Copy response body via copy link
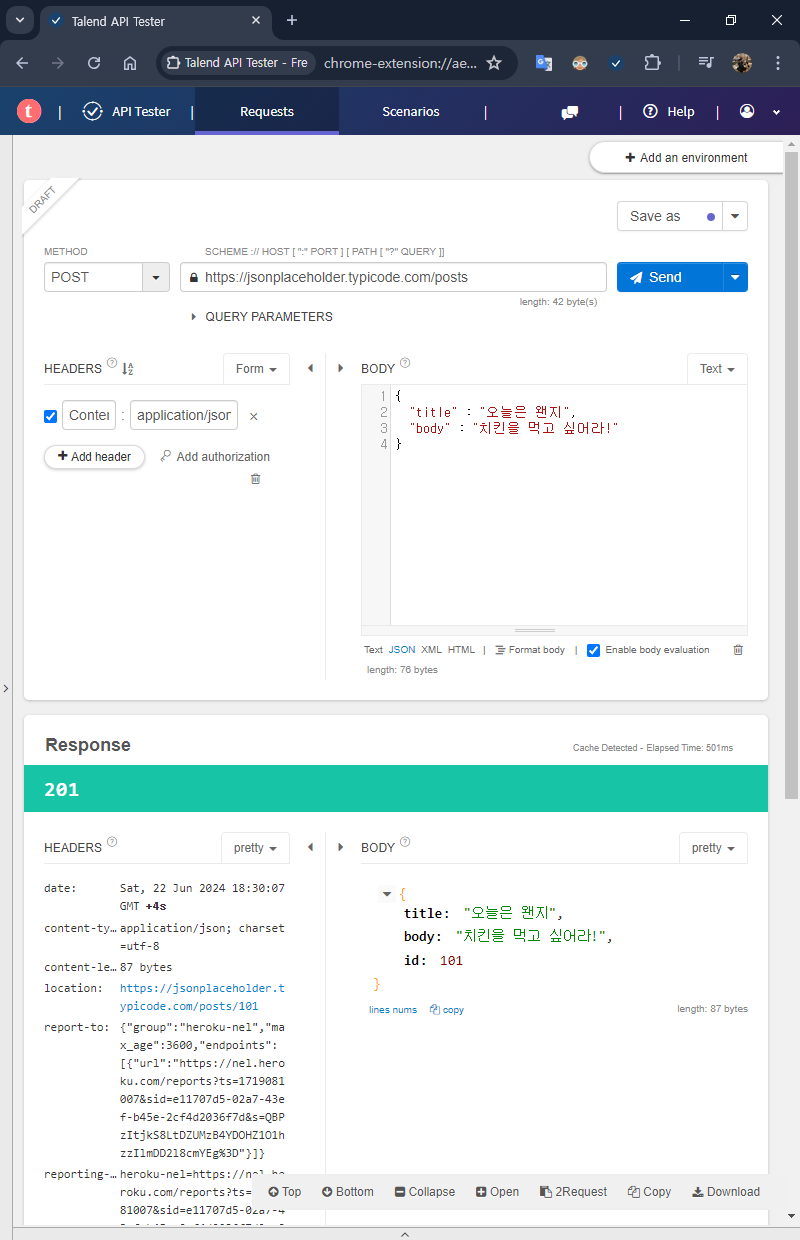The height and width of the screenshot is (1240, 800). tap(447, 1010)
